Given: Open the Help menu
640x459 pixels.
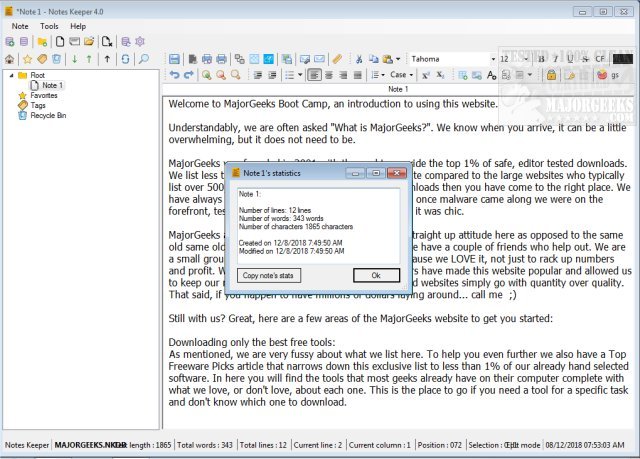Looking at the screenshot, I should click(x=78, y=26).
